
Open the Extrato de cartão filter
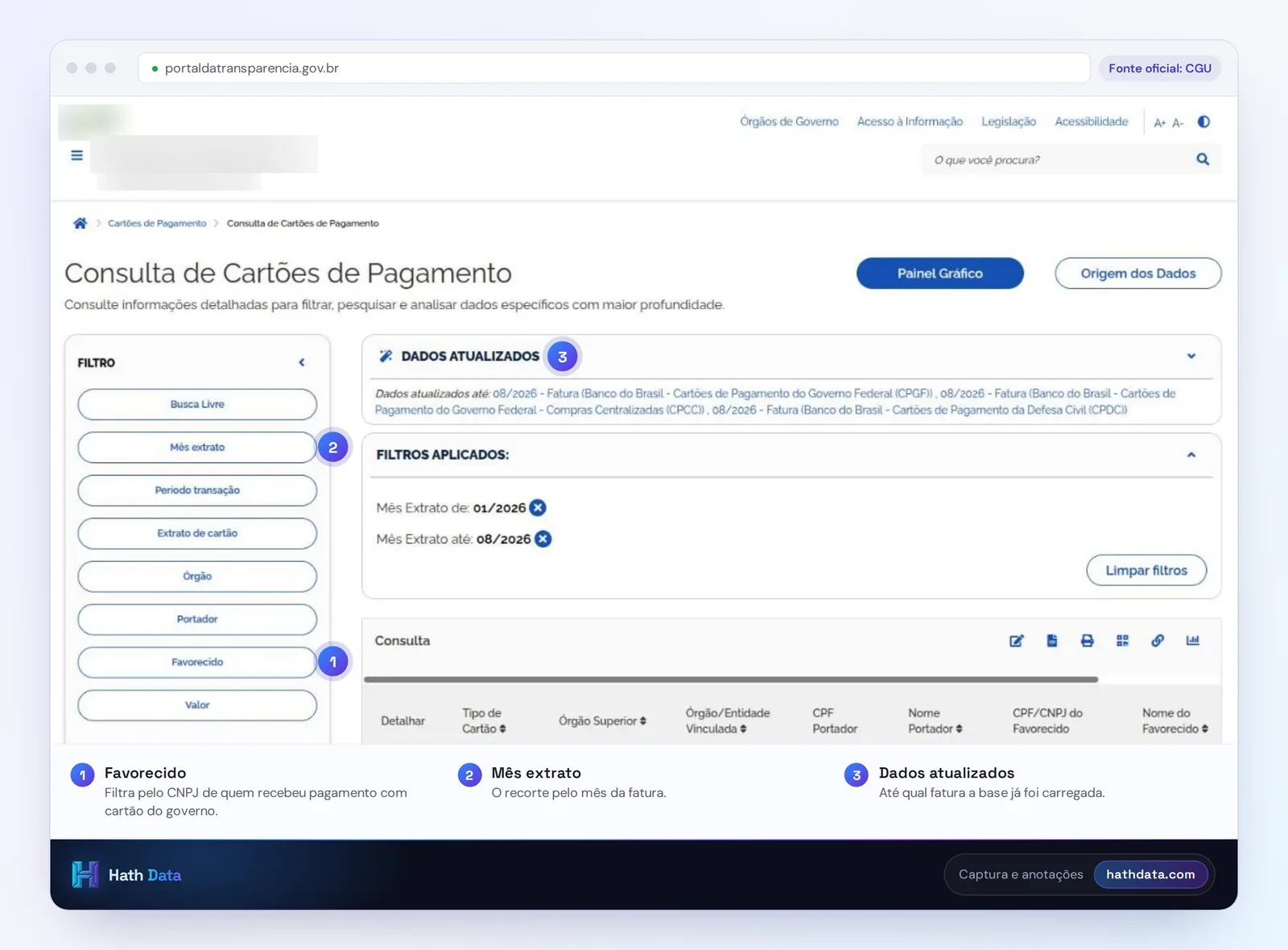197,533
